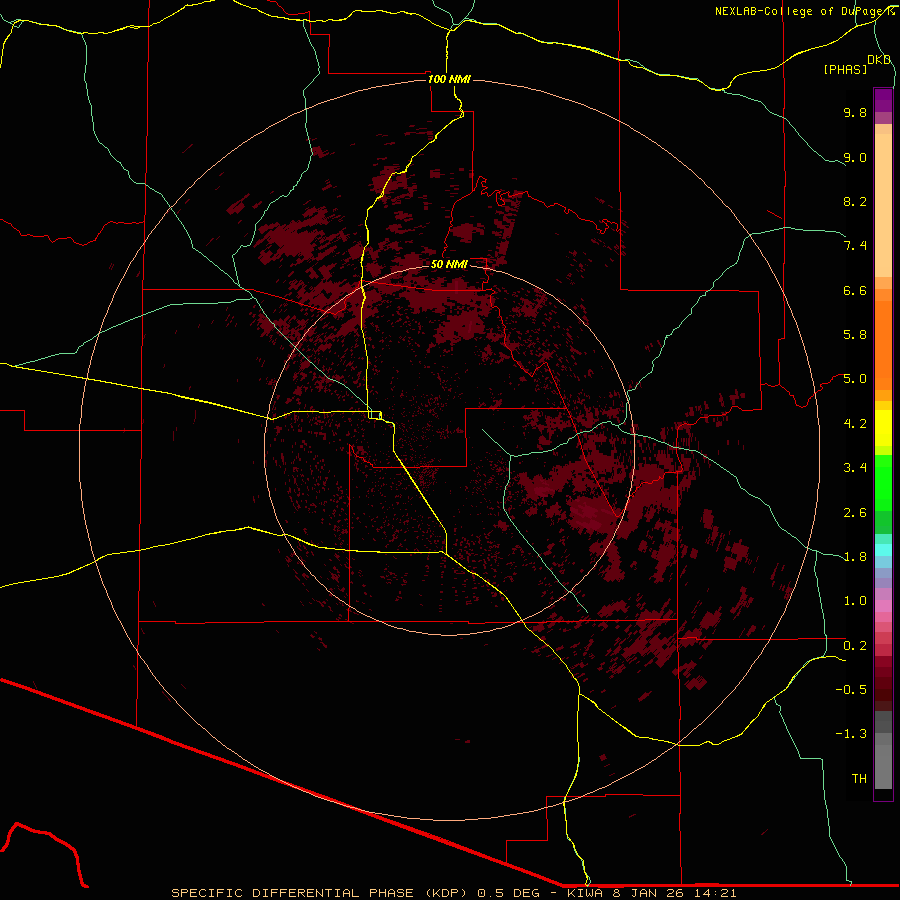Click the 100 NMI range ring label

pyautogui.click(x=449, y=79)
